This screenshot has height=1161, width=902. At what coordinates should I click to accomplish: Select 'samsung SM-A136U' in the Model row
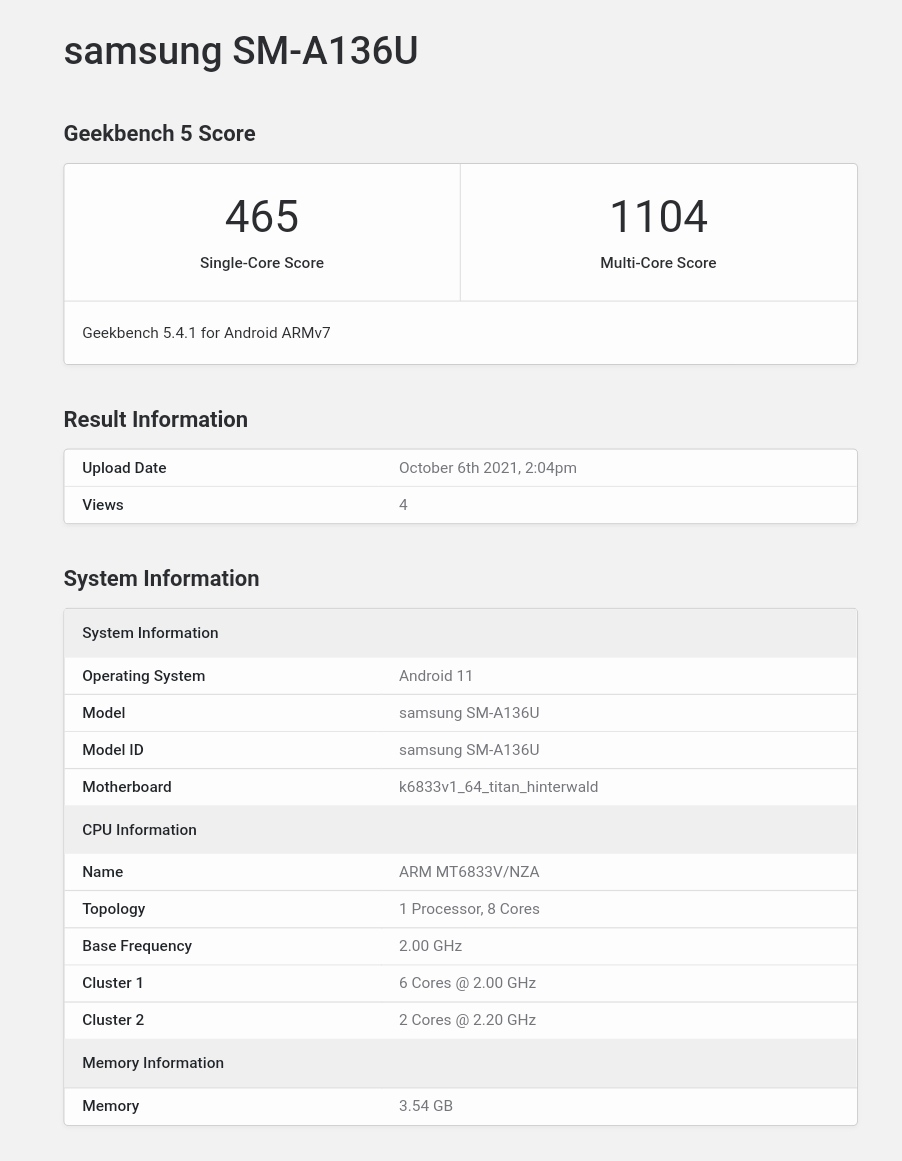point(470,713)
